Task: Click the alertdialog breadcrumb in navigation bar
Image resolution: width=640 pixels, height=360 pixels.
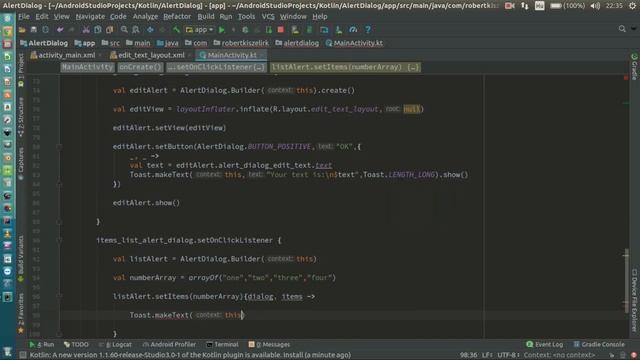Action: click(x=297, y=43)
